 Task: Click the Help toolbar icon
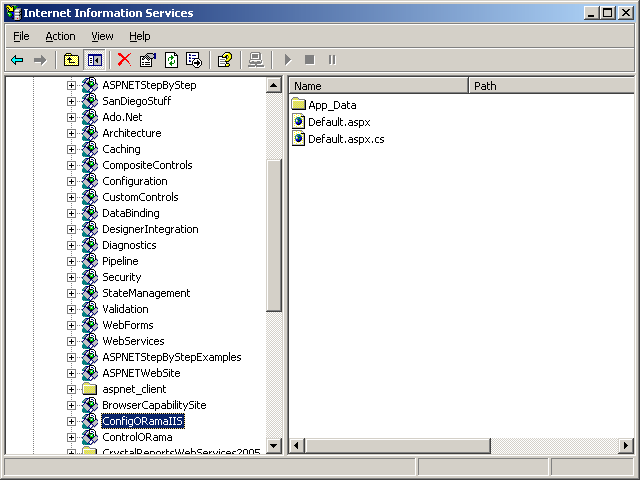click(x=225, y=60)
